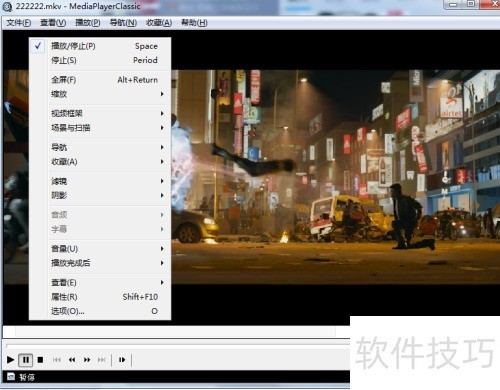Image resolution: width=500 pixels, height=390 pixels.
Task: Open 选项(O)... options entry
Action: coord(100,311)
